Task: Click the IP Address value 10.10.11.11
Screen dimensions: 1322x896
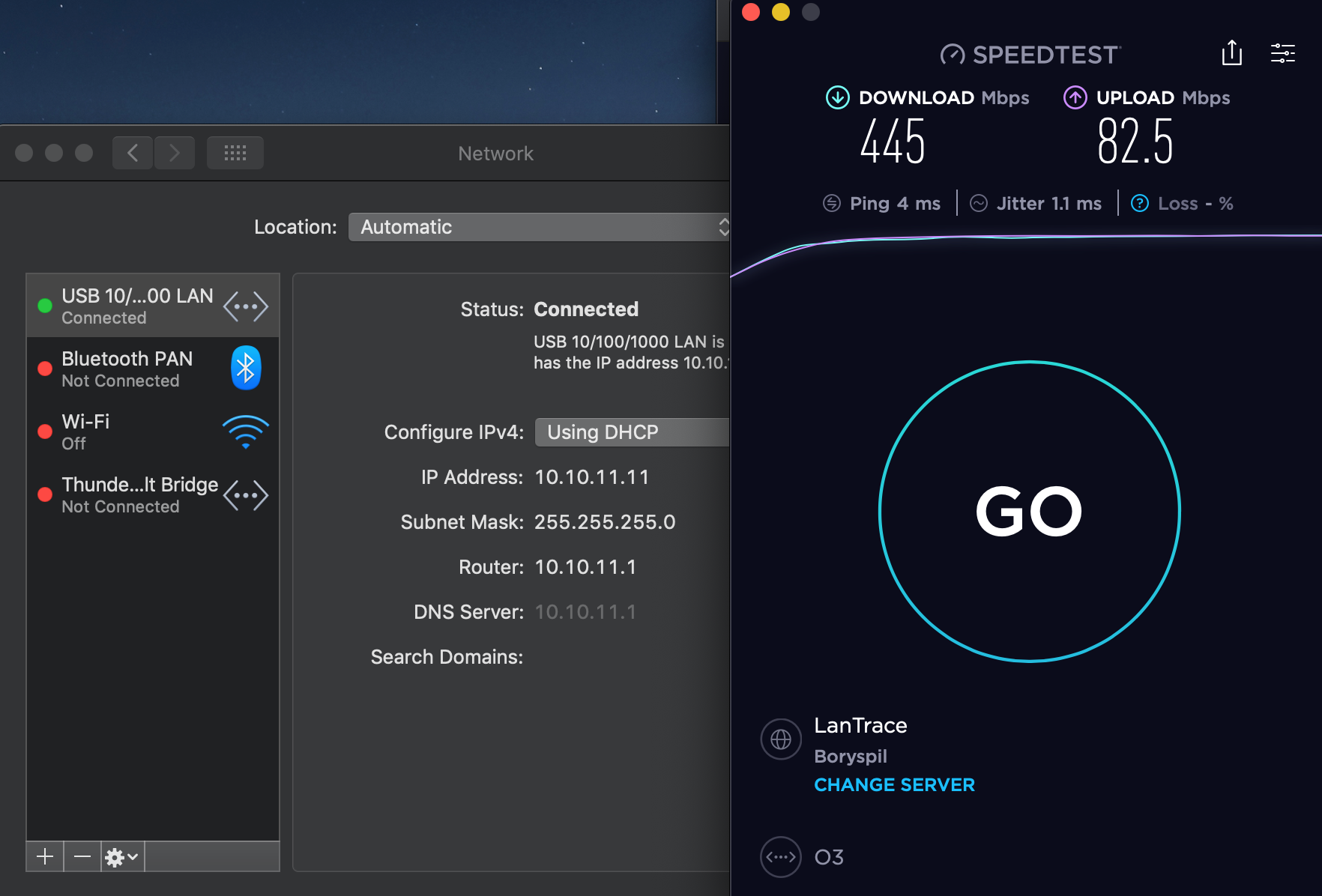Action: coord(592,477)
